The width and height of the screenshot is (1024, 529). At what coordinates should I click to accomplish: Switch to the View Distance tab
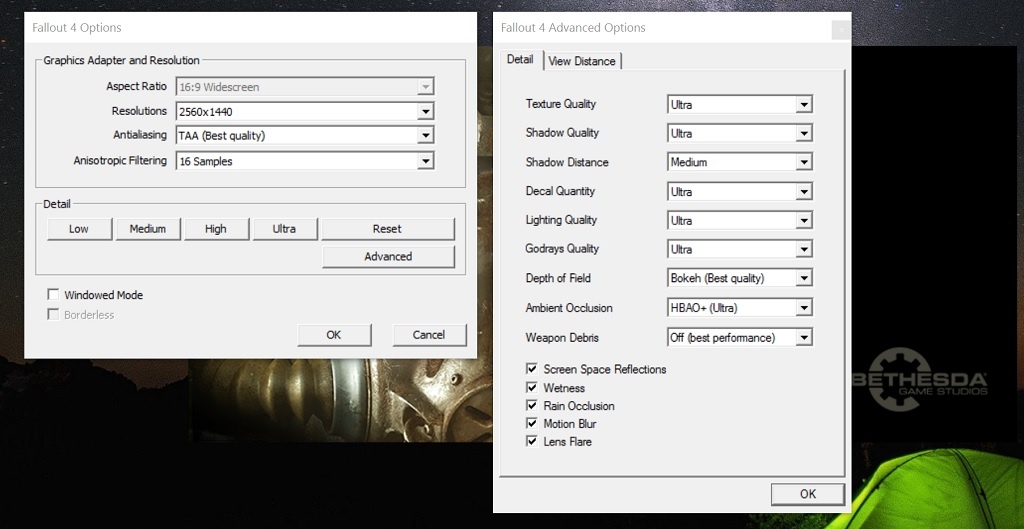coord(582,61)
